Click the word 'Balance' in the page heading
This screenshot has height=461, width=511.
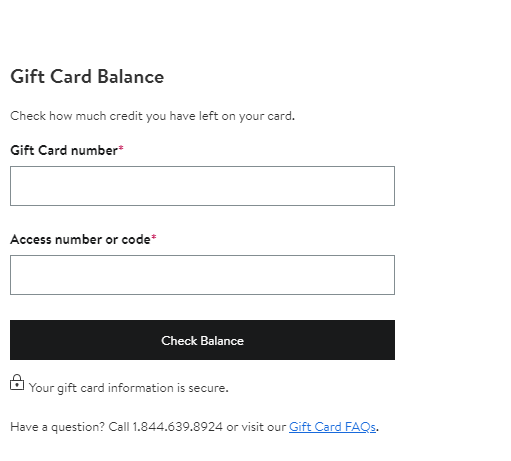[x=131, y=77]
